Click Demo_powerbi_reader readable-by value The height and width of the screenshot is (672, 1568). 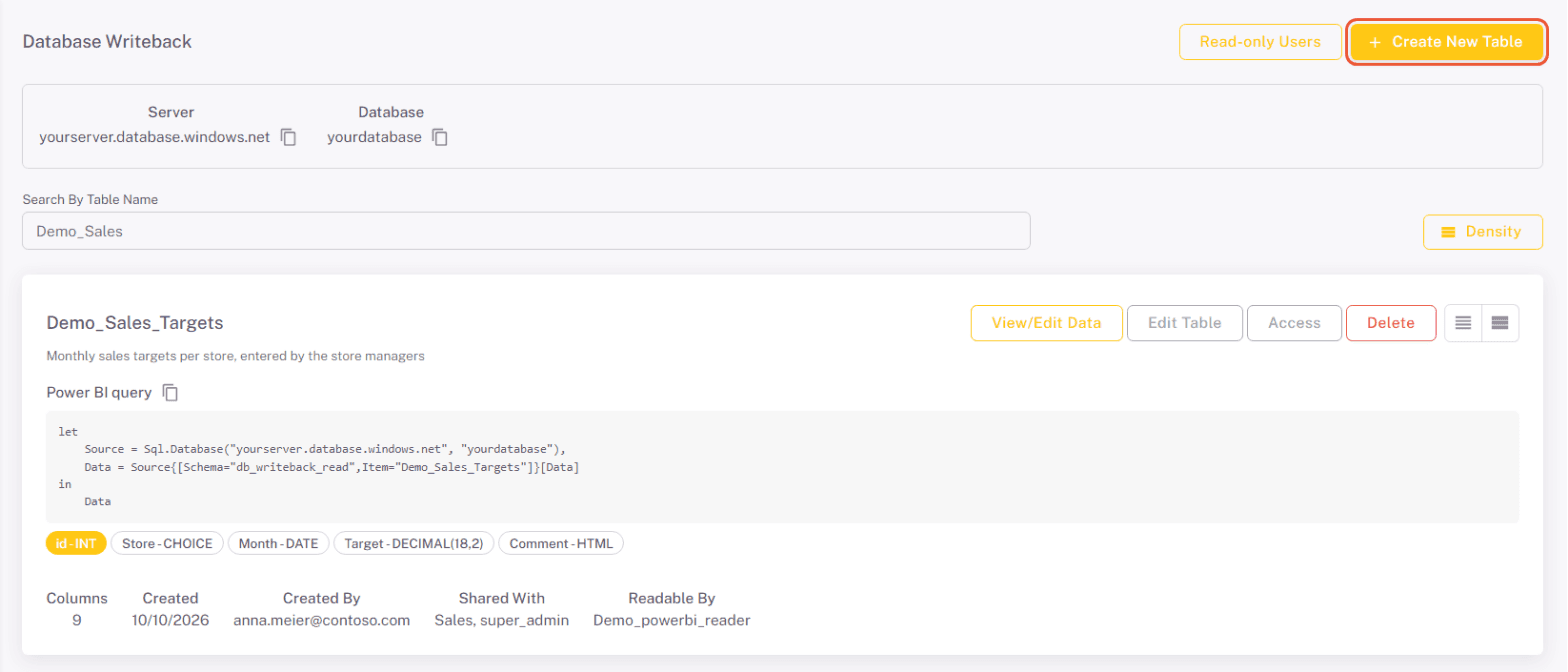[x=672, y=620]
